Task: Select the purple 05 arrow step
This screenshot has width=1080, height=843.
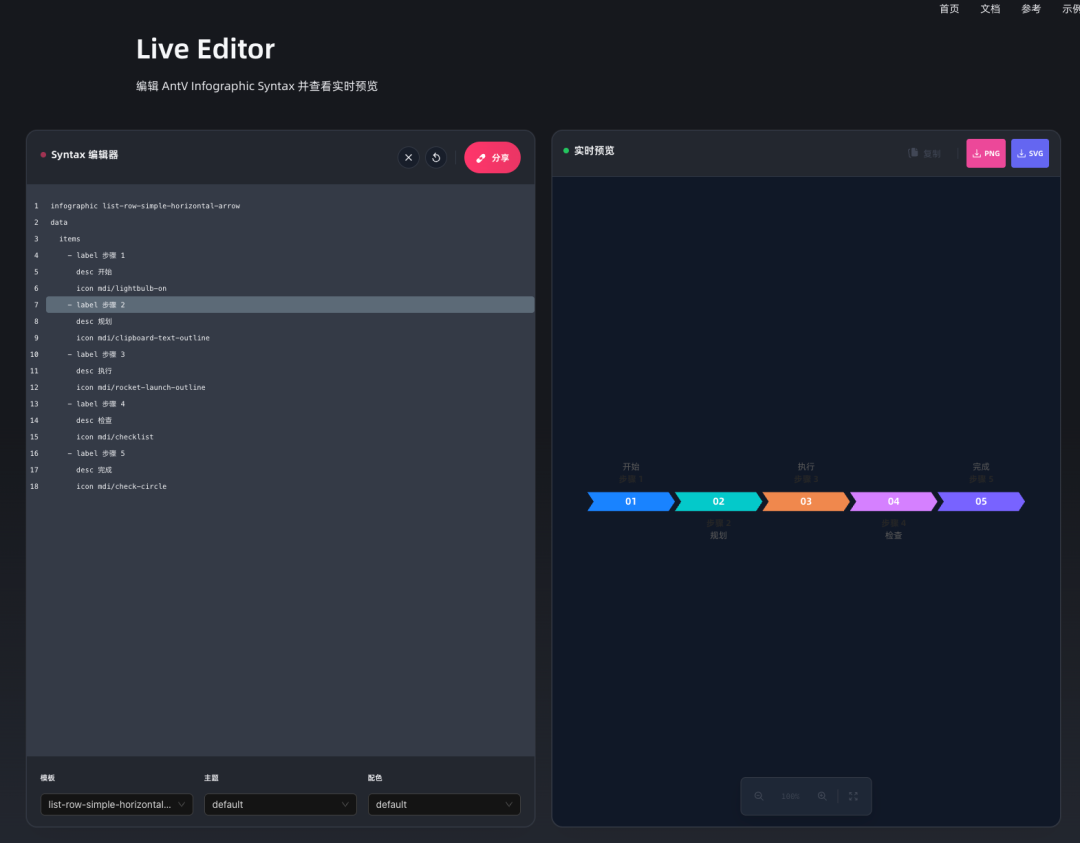Action: (980, 501)
